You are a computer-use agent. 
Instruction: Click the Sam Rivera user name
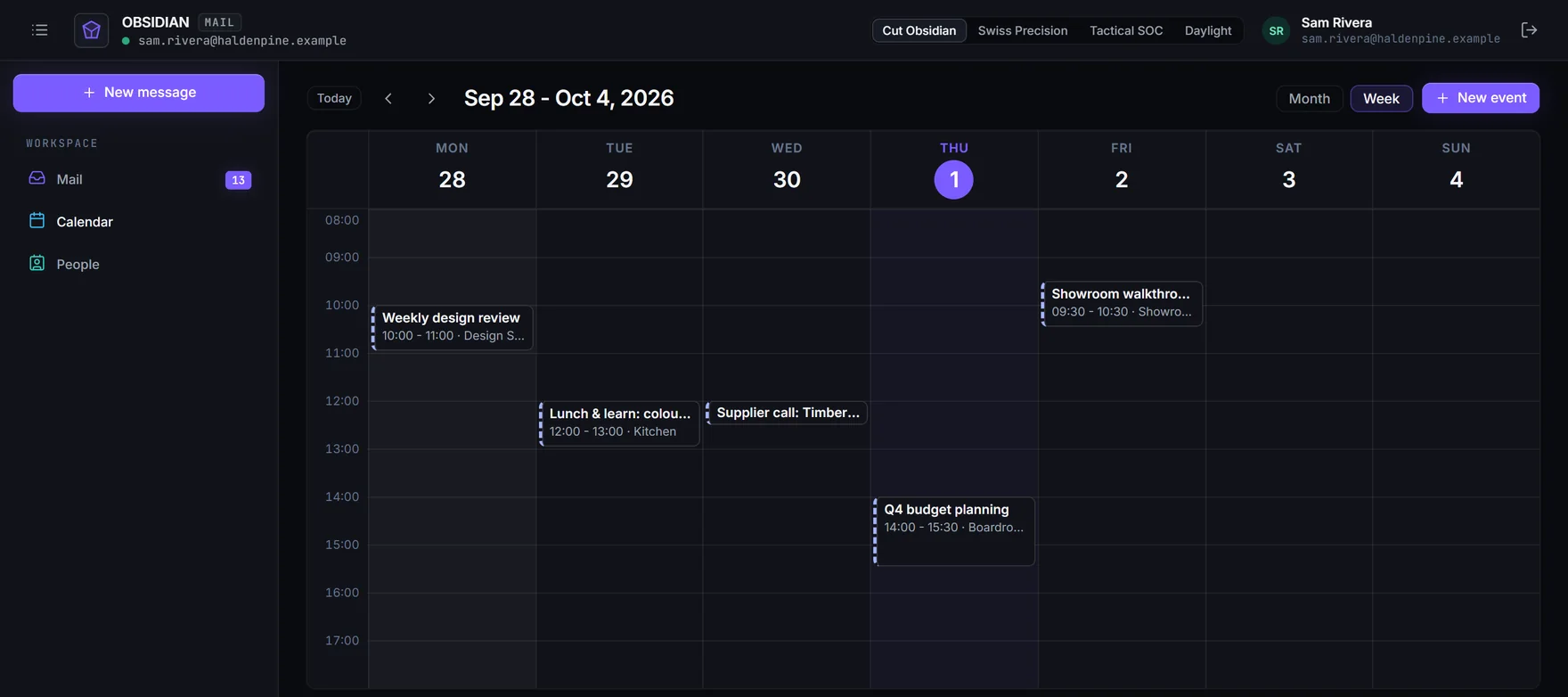[1336, 22]
